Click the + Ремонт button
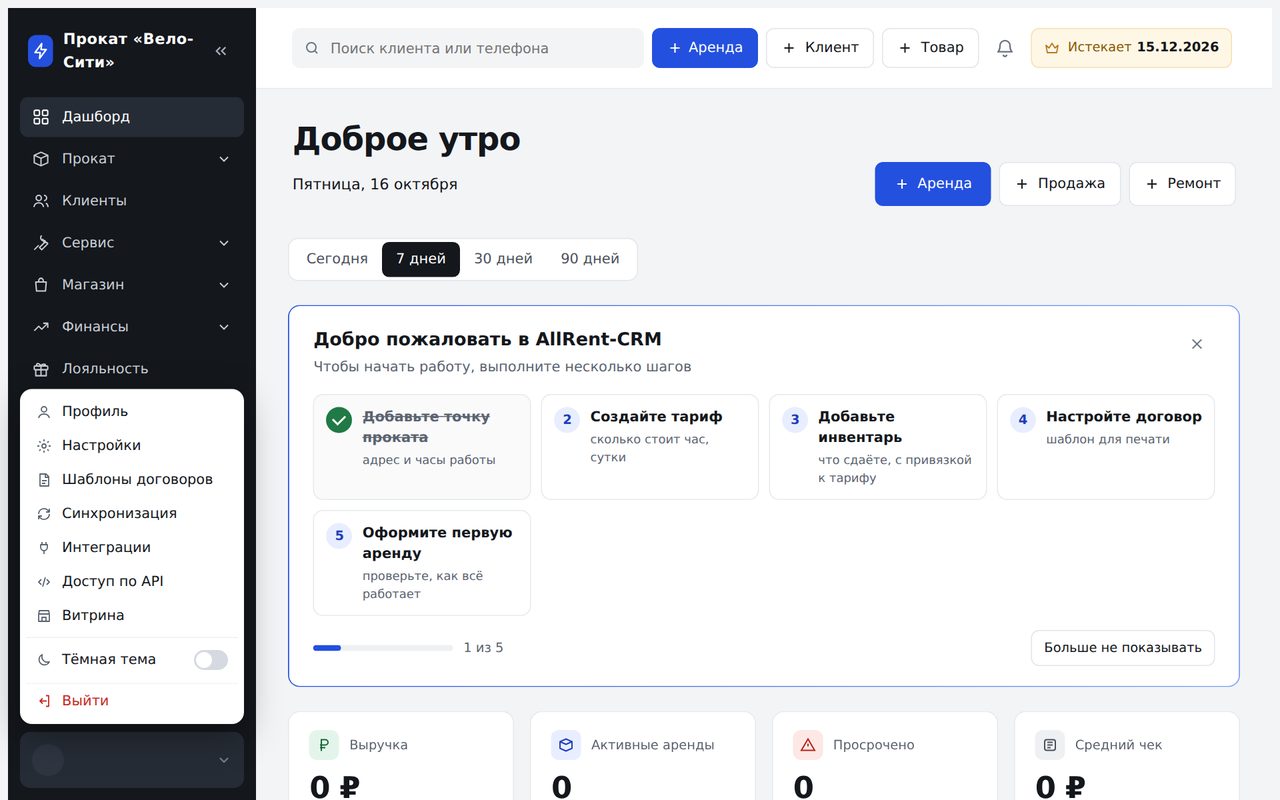The width and height of the screenshot is (1280, 800). [1183, 184]
